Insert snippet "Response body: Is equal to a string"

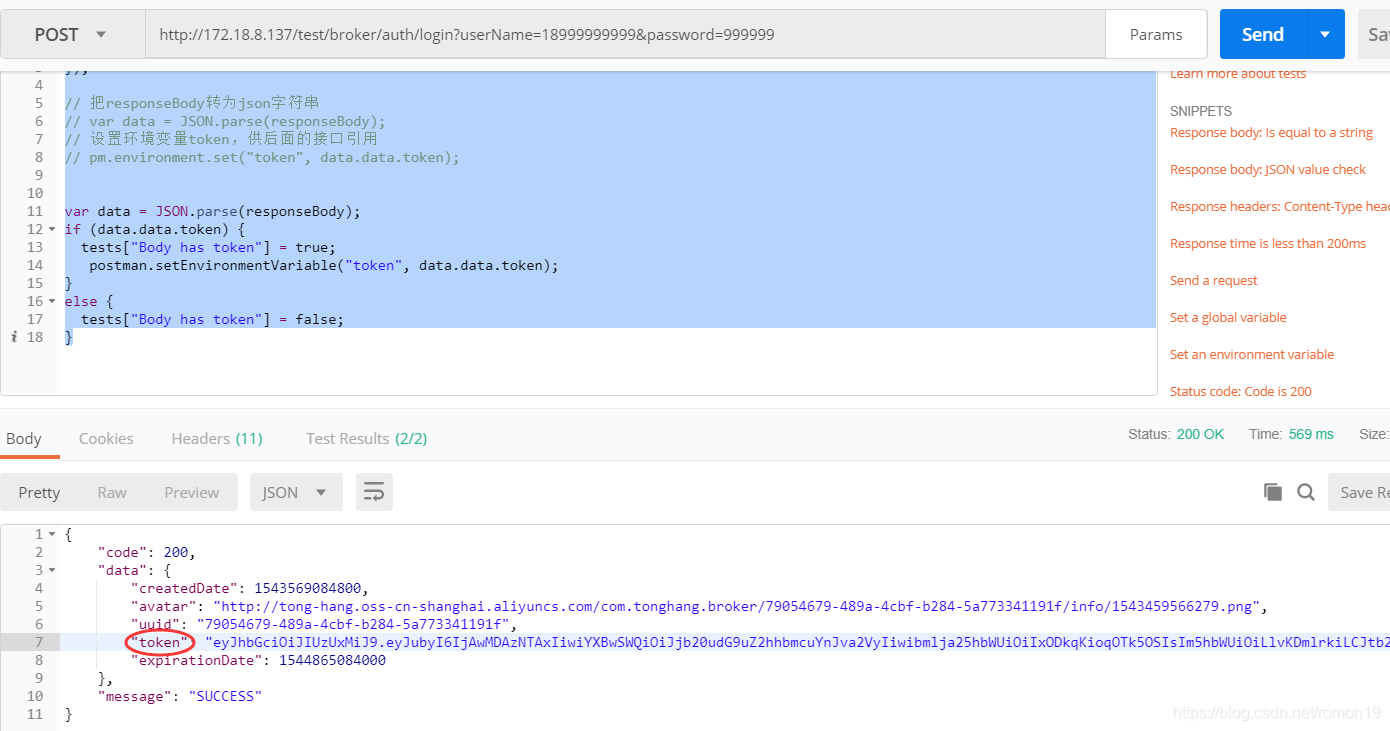click(1271, 133)
